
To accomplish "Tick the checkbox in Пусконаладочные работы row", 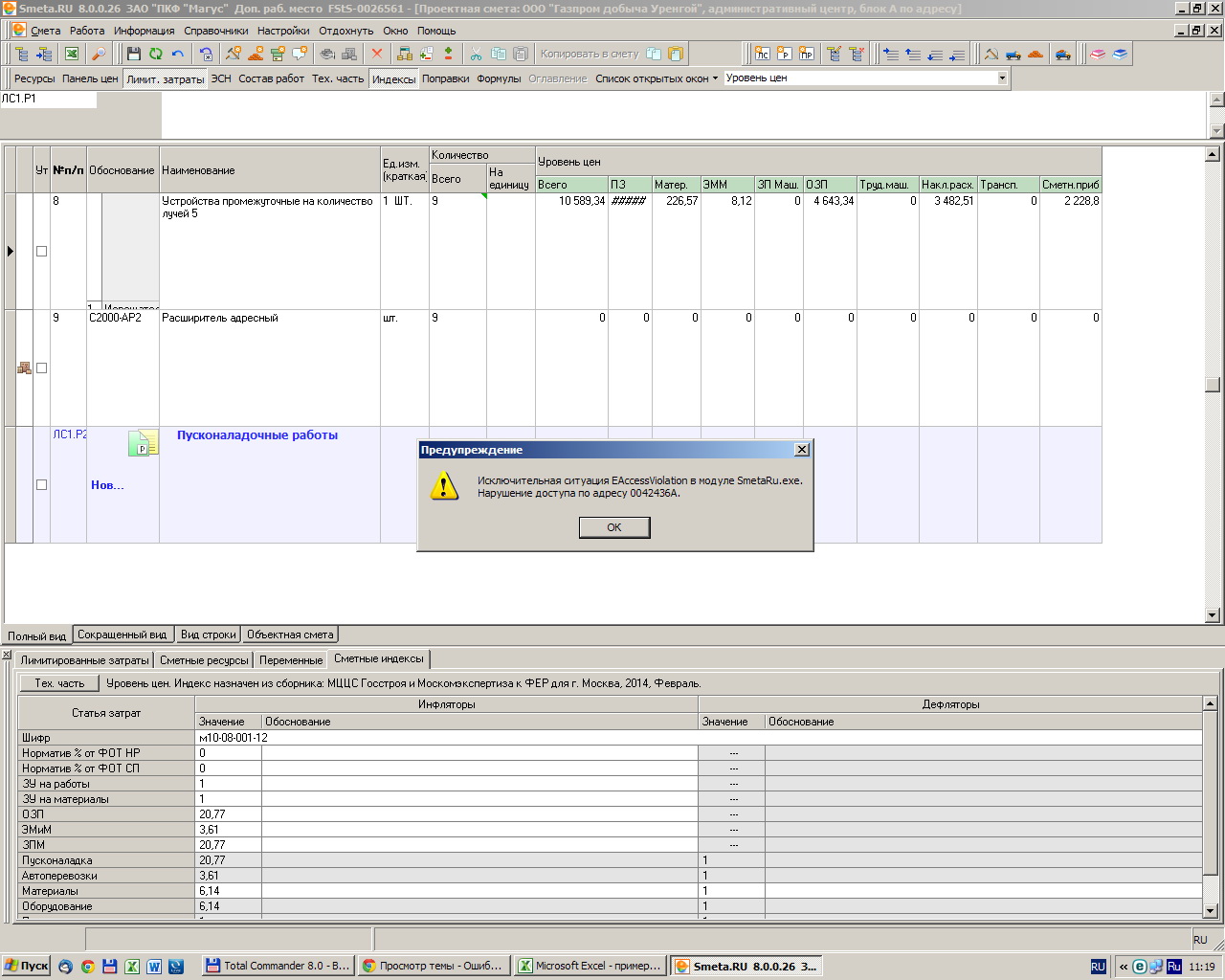I will click(x=41, y=485).
